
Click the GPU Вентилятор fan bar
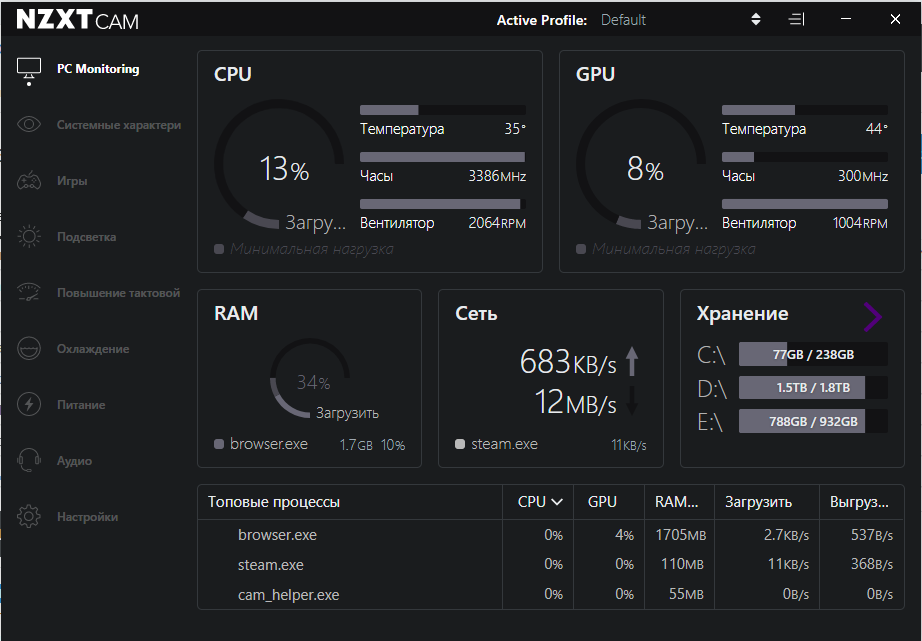[x=804, y=204]
